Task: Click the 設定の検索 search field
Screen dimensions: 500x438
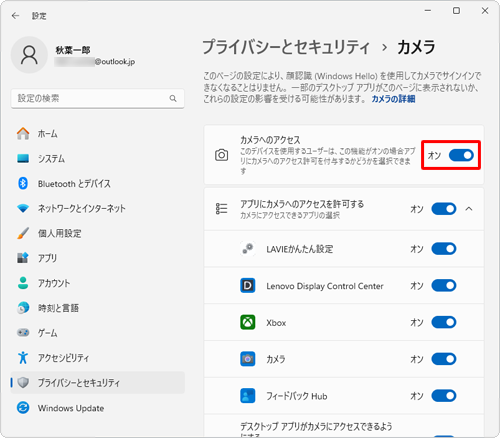Action: 98,98
